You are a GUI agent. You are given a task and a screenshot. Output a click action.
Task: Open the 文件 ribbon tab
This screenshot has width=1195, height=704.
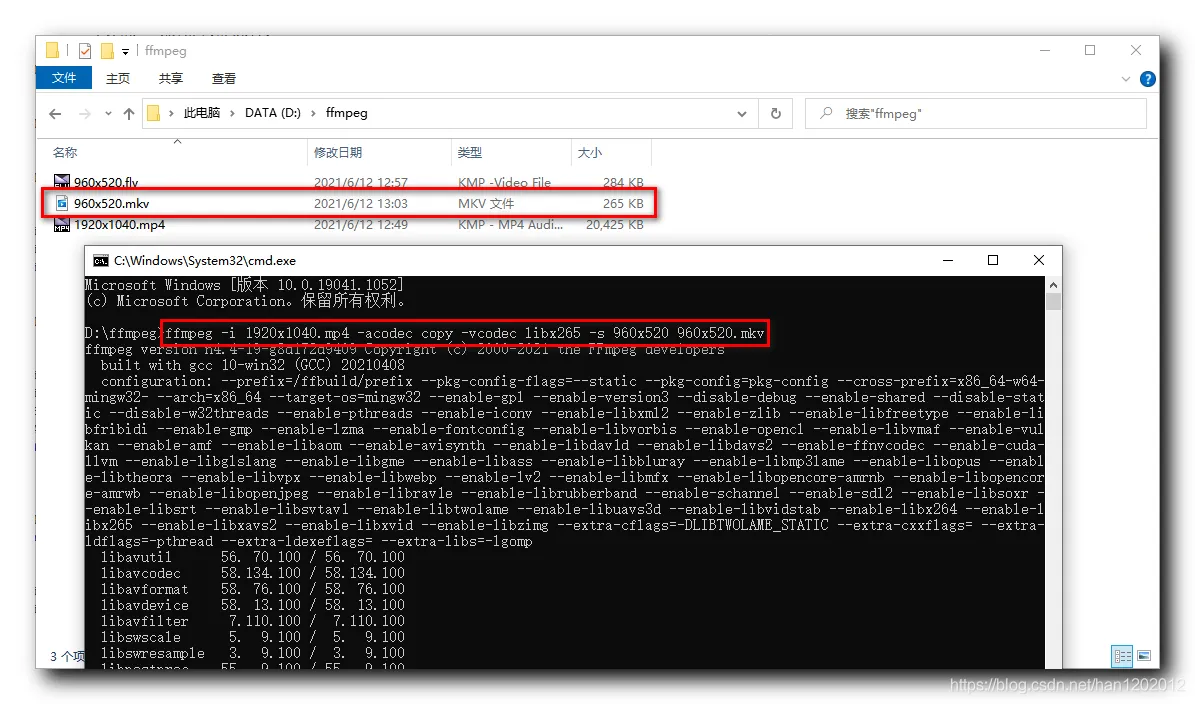pos(64,78)
